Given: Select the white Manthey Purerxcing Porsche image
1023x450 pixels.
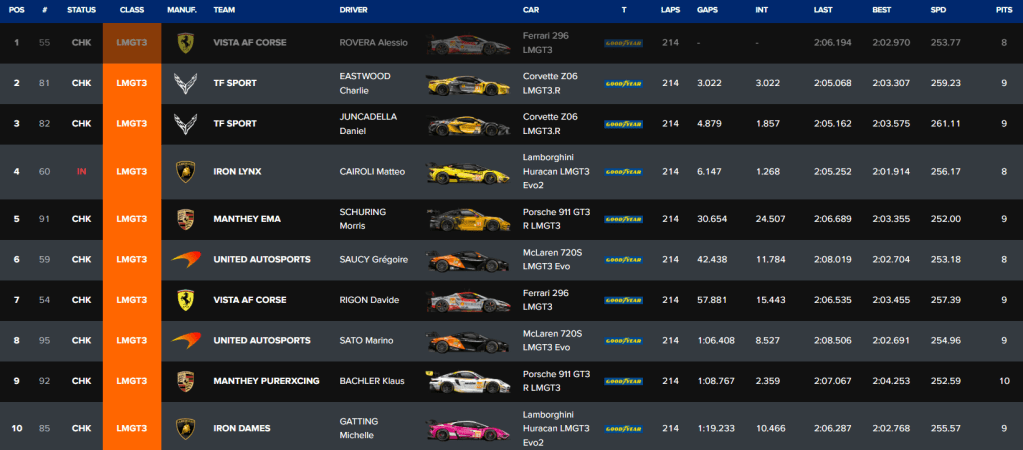Looking at the screenshot, I should tap(468, 382).
